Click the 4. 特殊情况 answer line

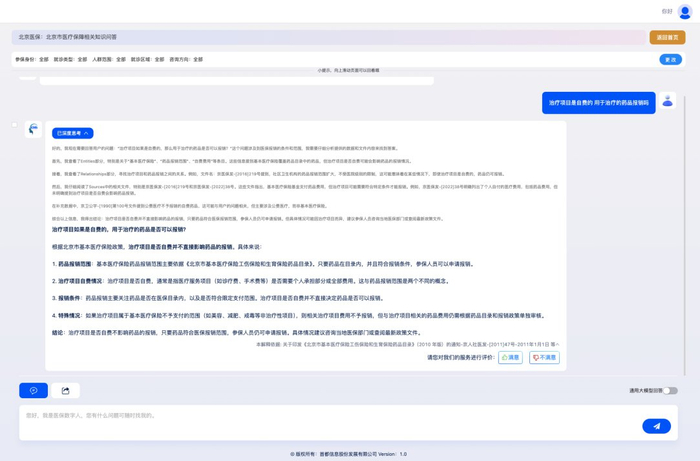pyautogui.click(x=299, y=316)
